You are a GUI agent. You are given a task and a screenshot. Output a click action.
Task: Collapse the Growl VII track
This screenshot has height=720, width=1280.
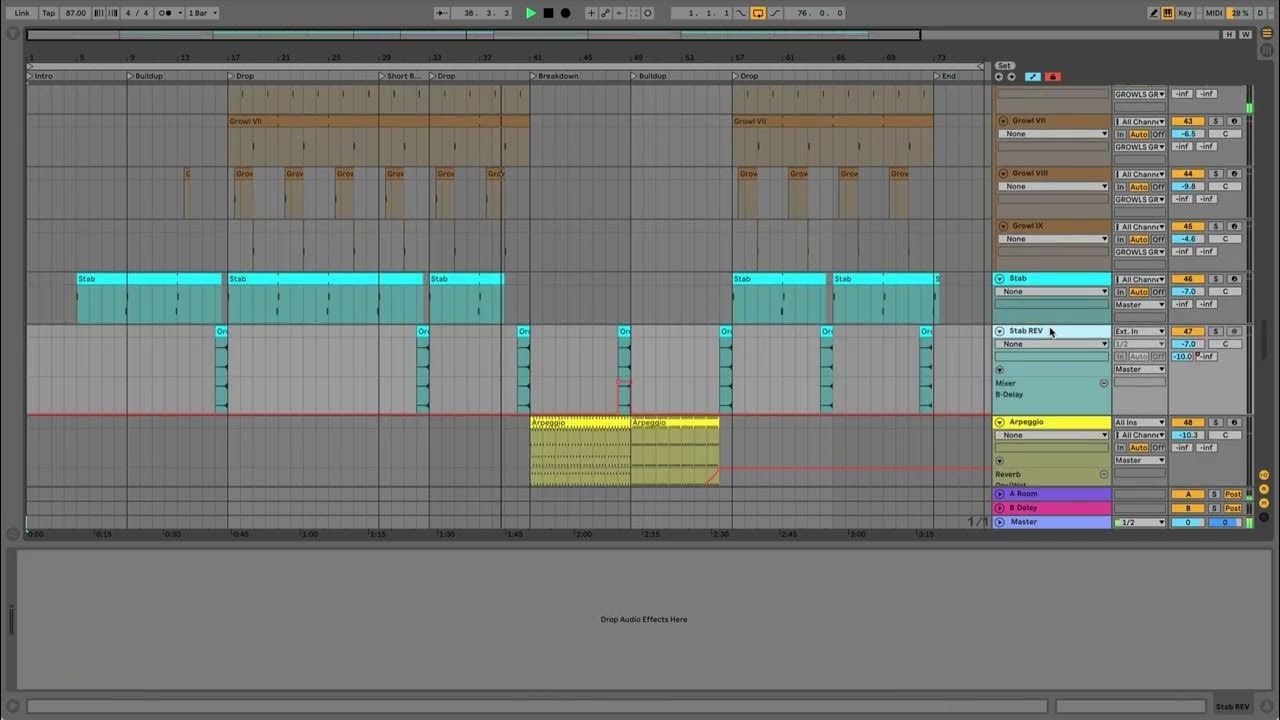1003,120
